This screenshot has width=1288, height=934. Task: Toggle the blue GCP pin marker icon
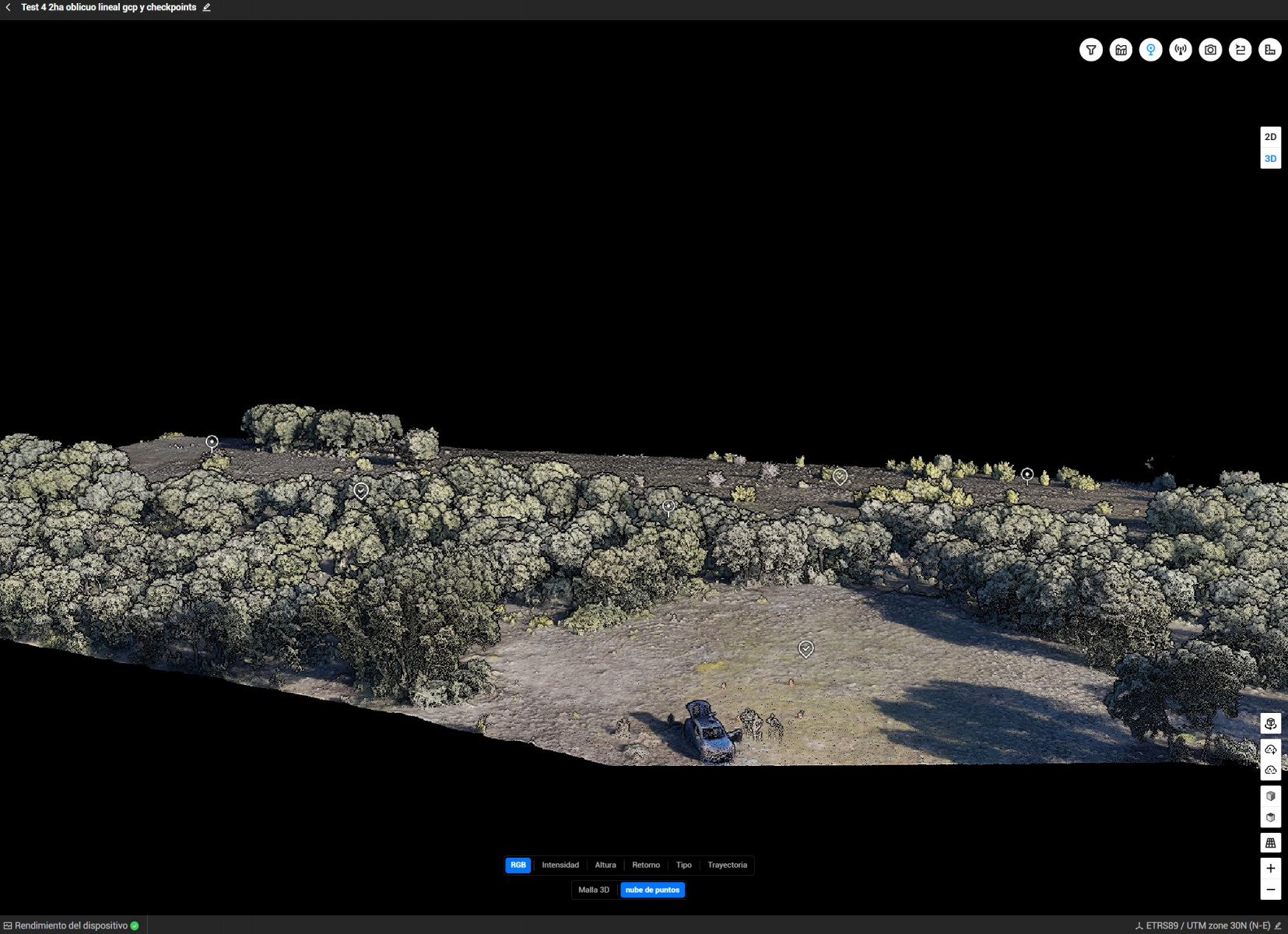point(1150,50)
